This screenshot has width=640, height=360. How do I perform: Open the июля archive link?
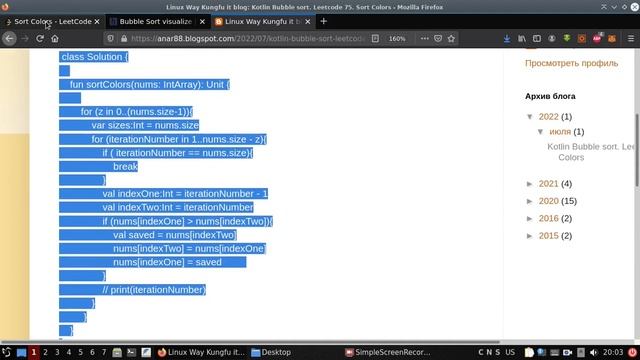pyautogui.click(x=560, y=132)
